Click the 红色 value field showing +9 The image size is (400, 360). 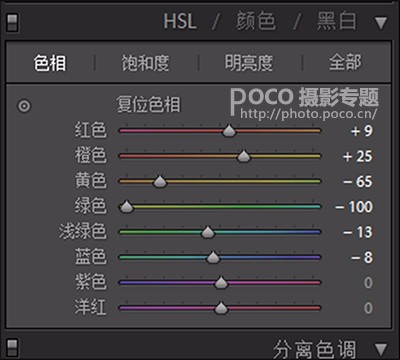[x=361, y=131]
